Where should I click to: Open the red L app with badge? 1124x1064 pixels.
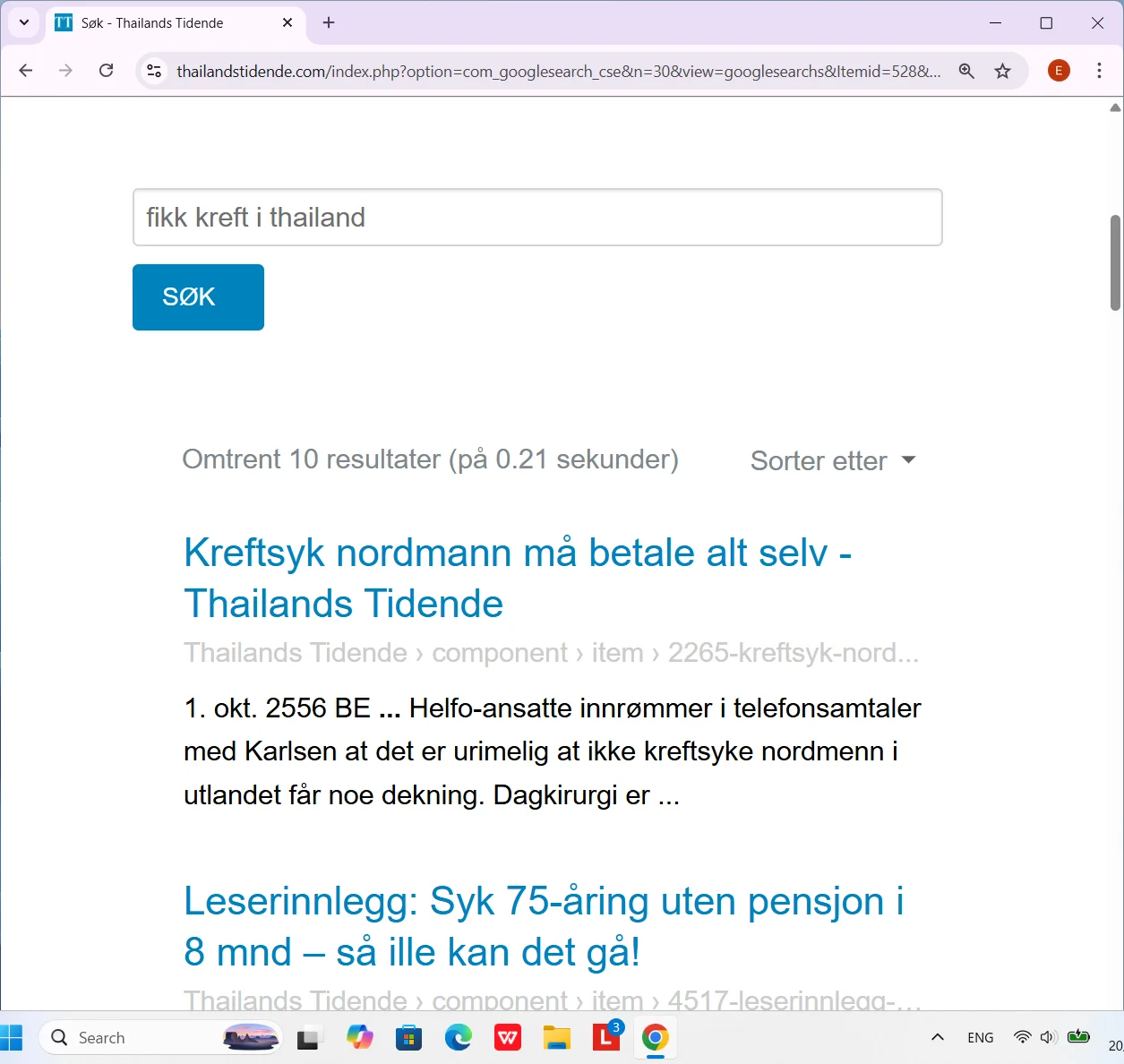coord(606,1037)
